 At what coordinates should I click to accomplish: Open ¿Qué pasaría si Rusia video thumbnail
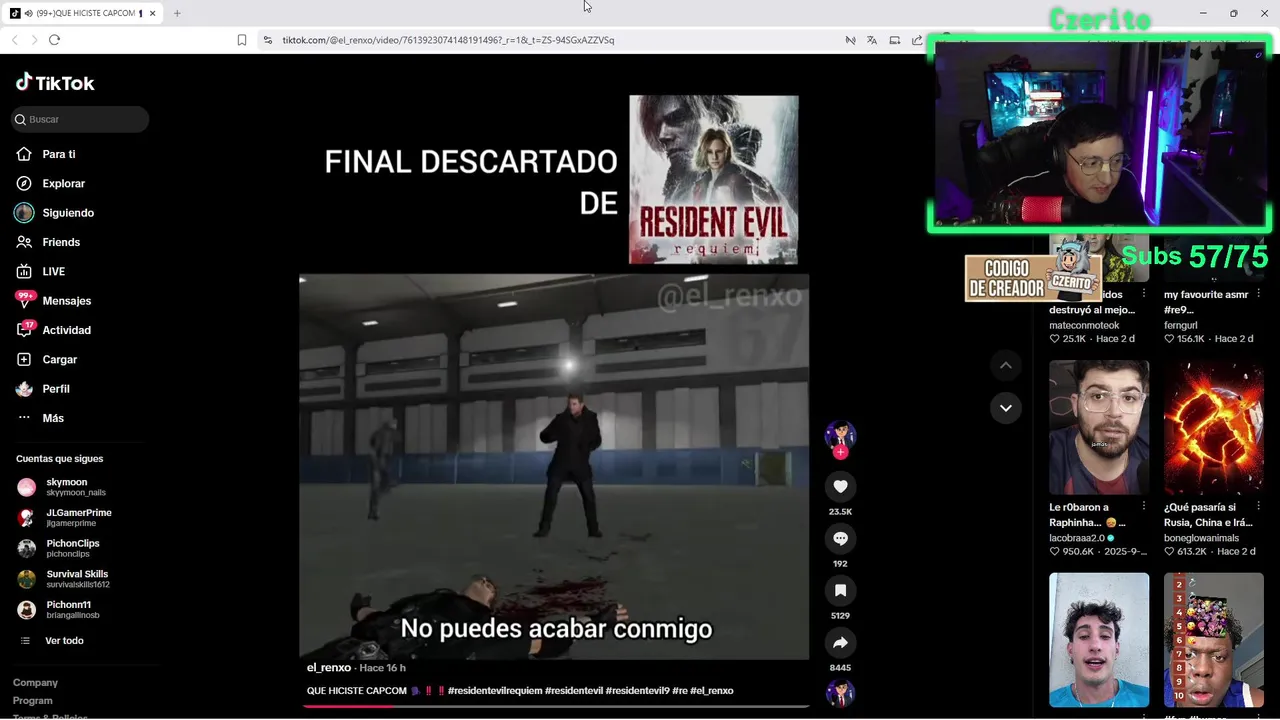[x=1214, y=428]
